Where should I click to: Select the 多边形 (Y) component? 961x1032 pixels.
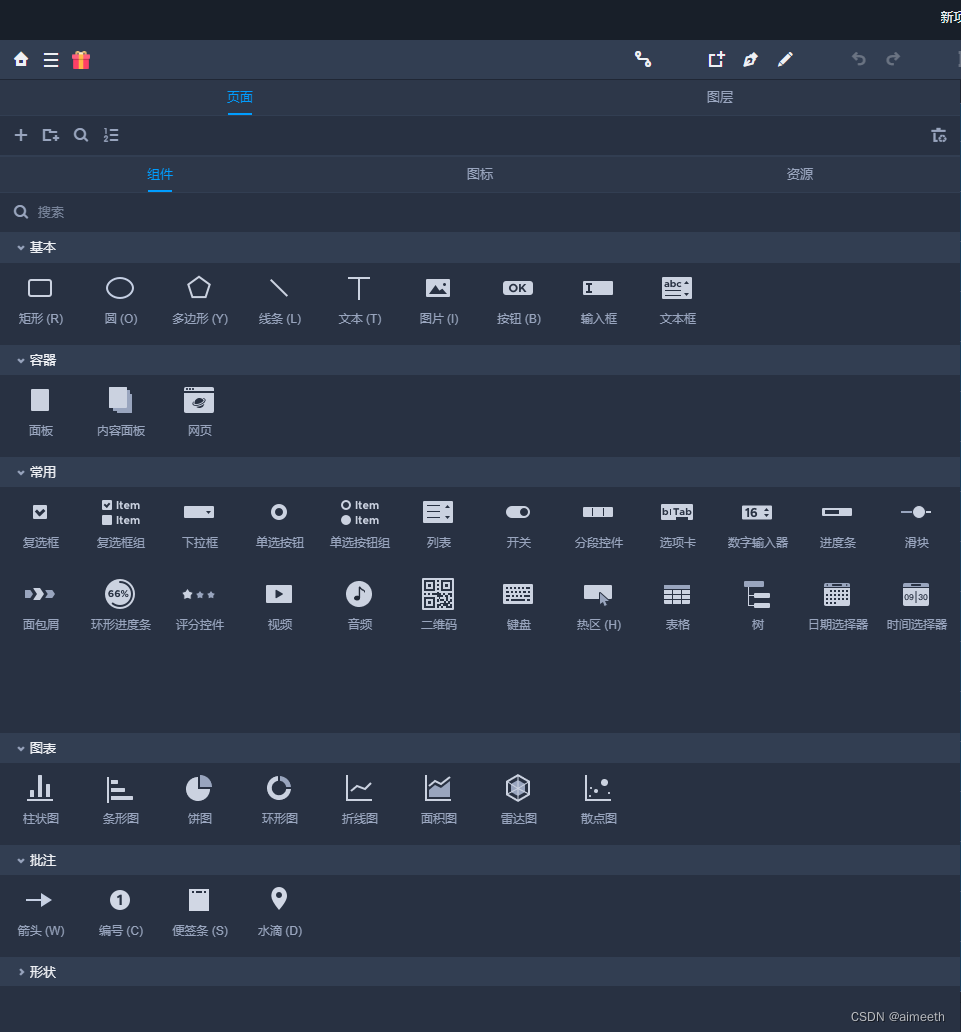click(199, 301)
